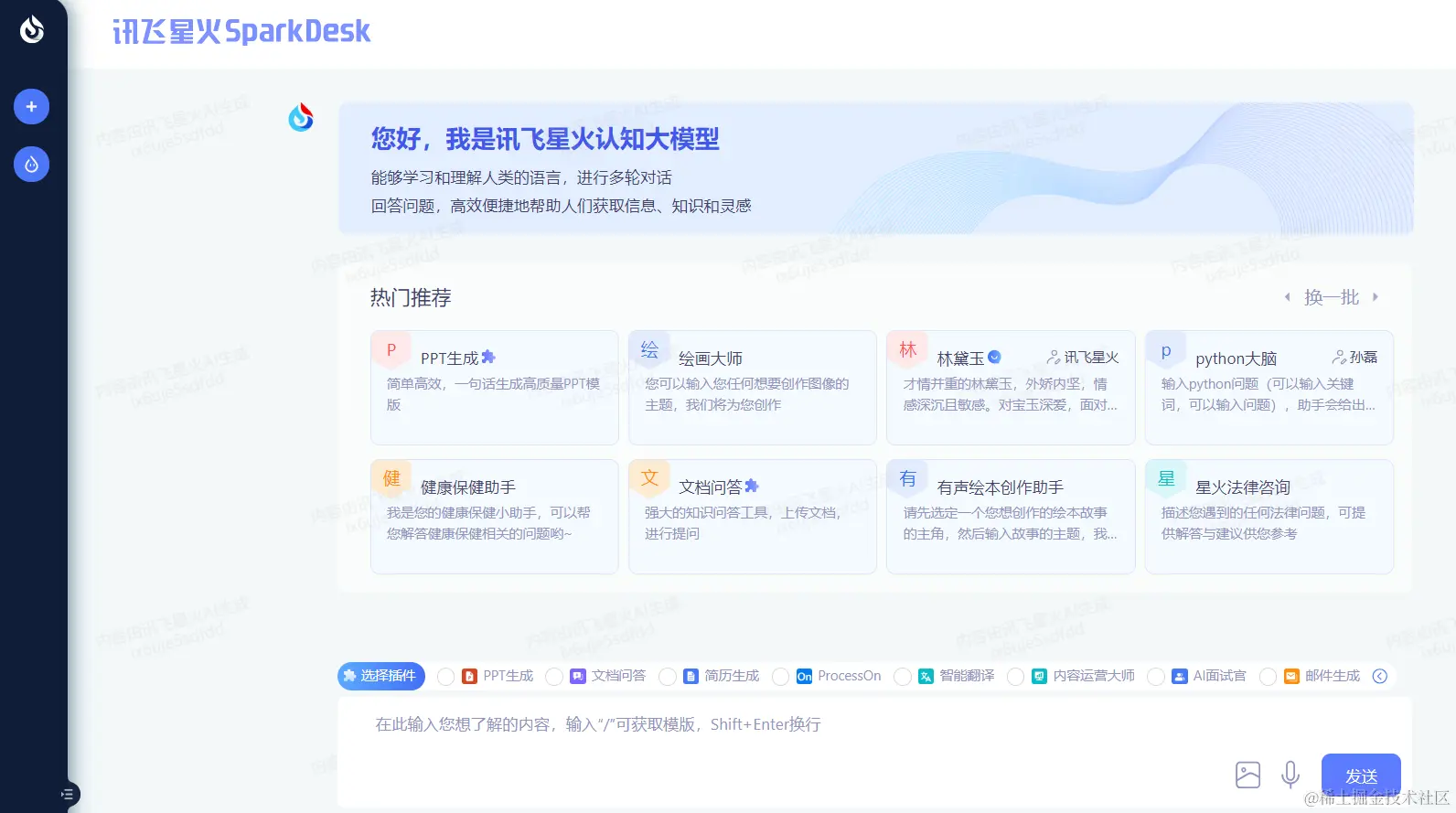Upload an image with the picture icon

pos(1247,775)
